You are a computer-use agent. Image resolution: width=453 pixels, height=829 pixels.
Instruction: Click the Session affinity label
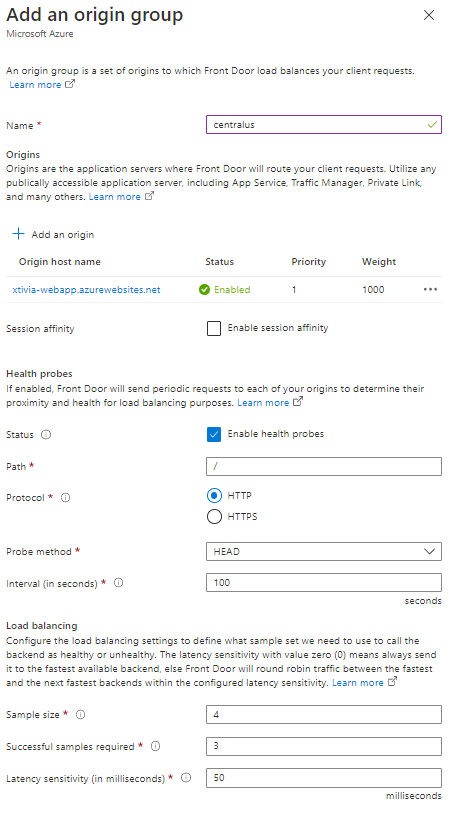pos(40,329)
